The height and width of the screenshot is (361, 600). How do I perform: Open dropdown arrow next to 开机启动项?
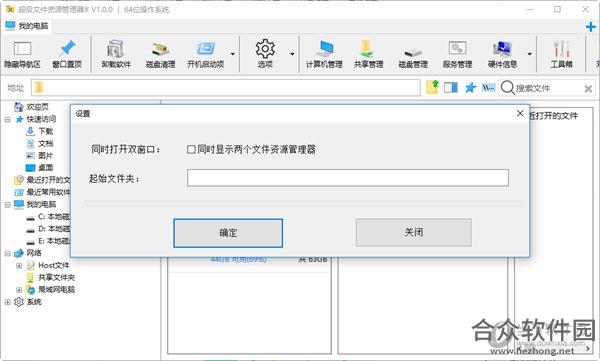[232, 54]
